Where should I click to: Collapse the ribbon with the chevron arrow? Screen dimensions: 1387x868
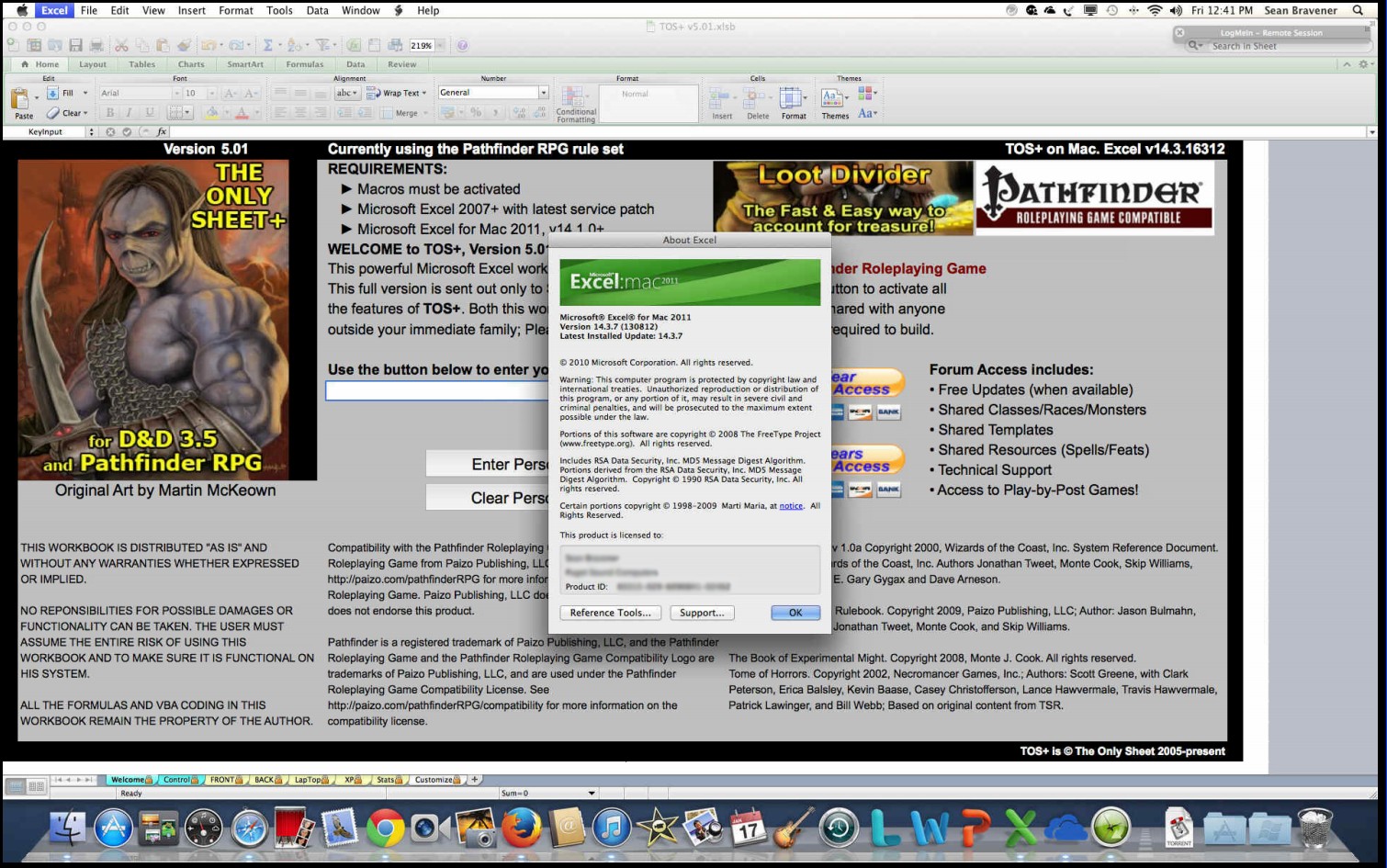click(1347, 64)
